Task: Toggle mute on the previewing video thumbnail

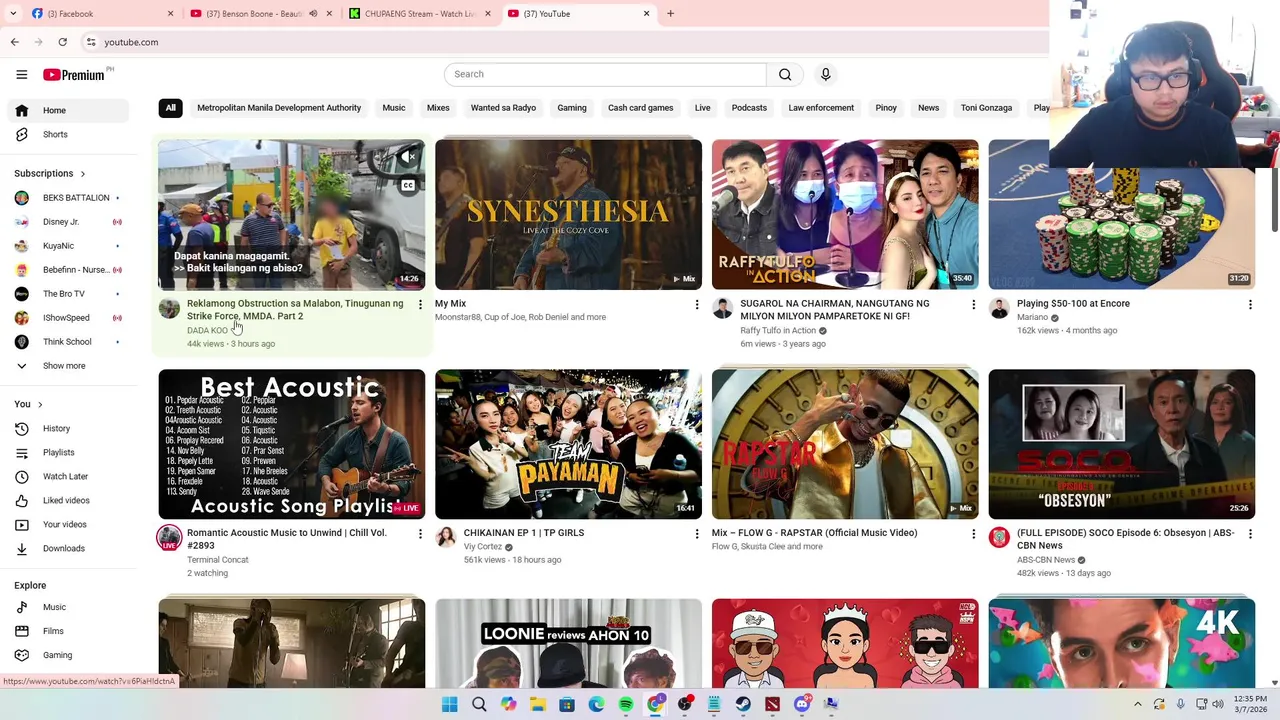Action: pos(407,158)
